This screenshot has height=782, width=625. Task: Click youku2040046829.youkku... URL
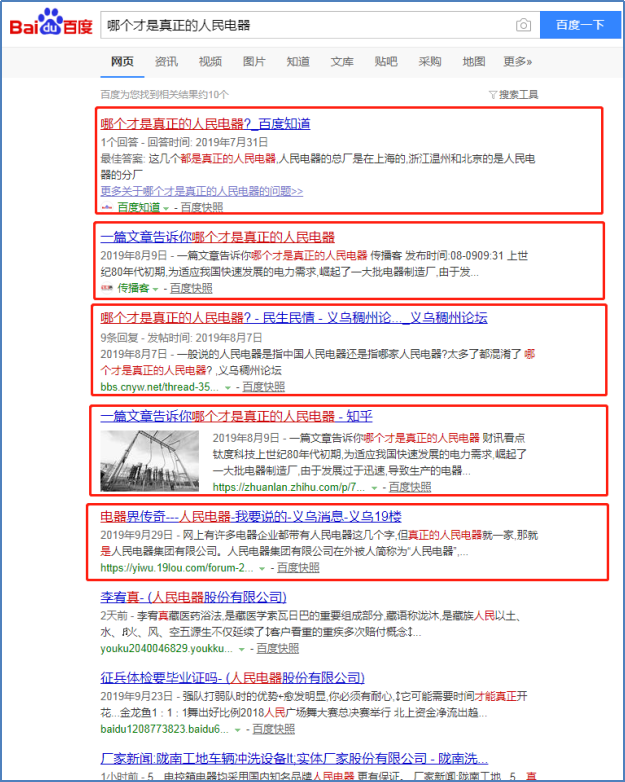point(166,648)
